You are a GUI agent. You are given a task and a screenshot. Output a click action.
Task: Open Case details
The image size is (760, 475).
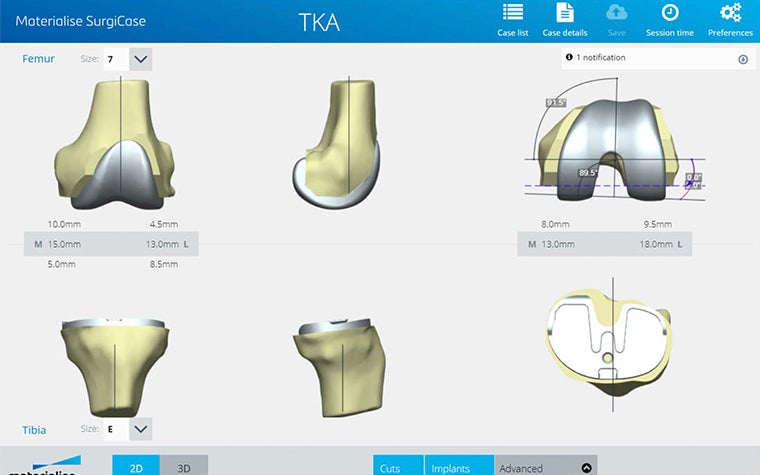[565, 20]
